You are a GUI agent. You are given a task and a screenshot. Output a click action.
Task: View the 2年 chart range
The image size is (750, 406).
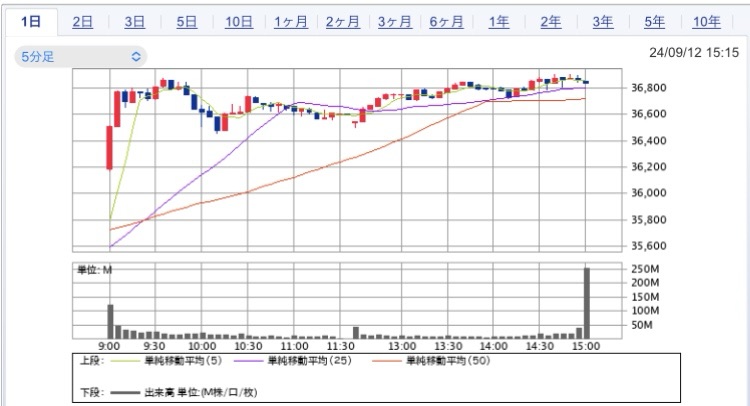click(551, 22)
